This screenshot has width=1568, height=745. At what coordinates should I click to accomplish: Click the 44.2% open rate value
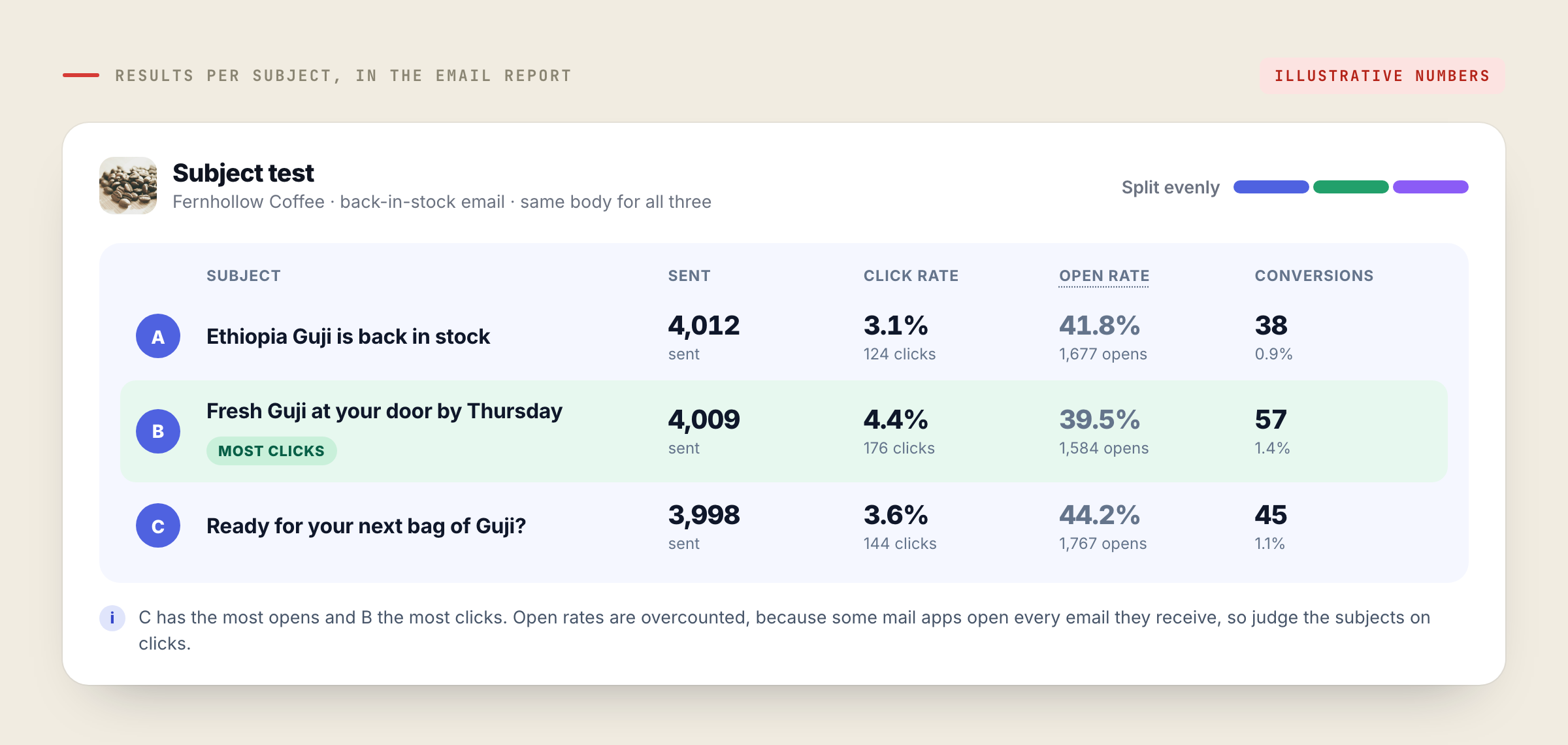pos(1100,515)
